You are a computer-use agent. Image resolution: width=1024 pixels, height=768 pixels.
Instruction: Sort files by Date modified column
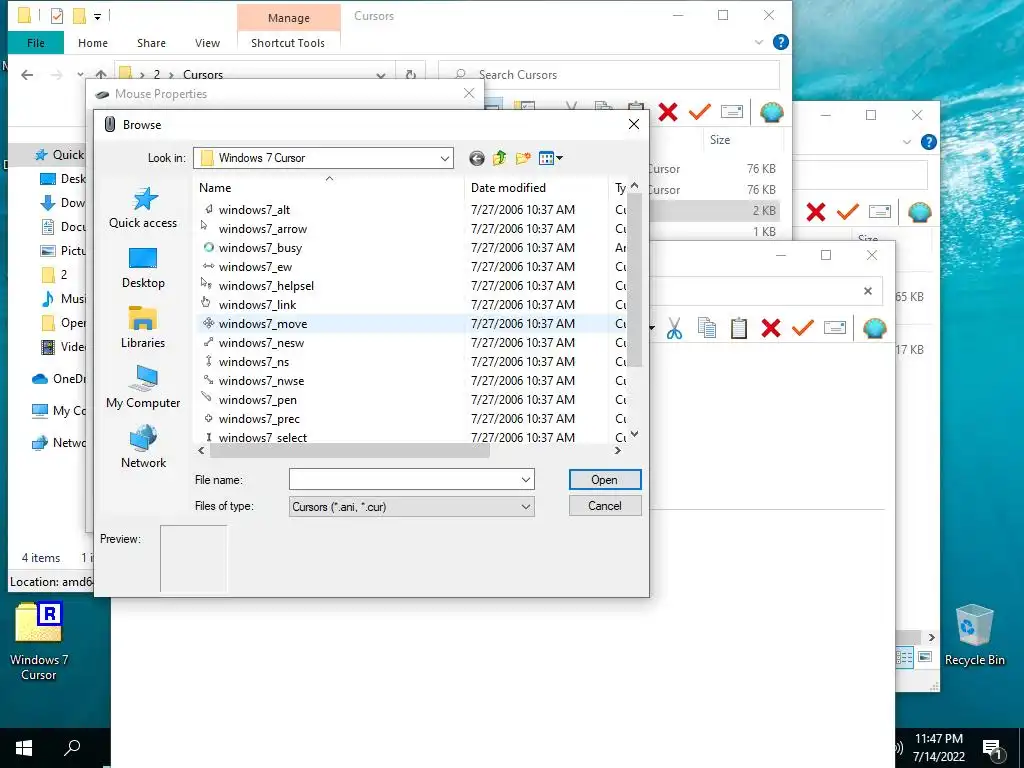pyautogui.click(x=536, y=188)
